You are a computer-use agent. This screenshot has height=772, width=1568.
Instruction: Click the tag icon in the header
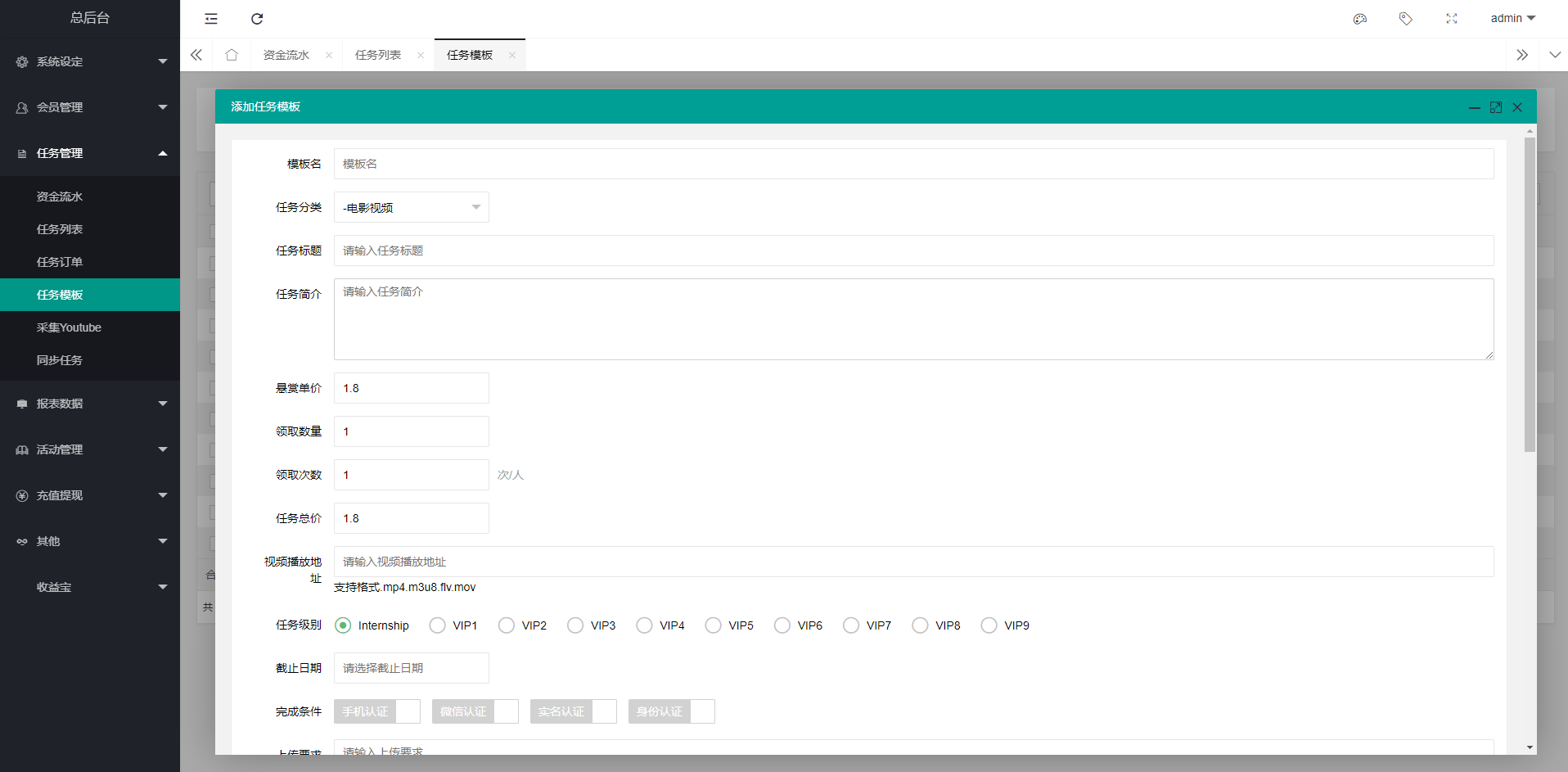pyautogui.click(x=1406, y=19)
